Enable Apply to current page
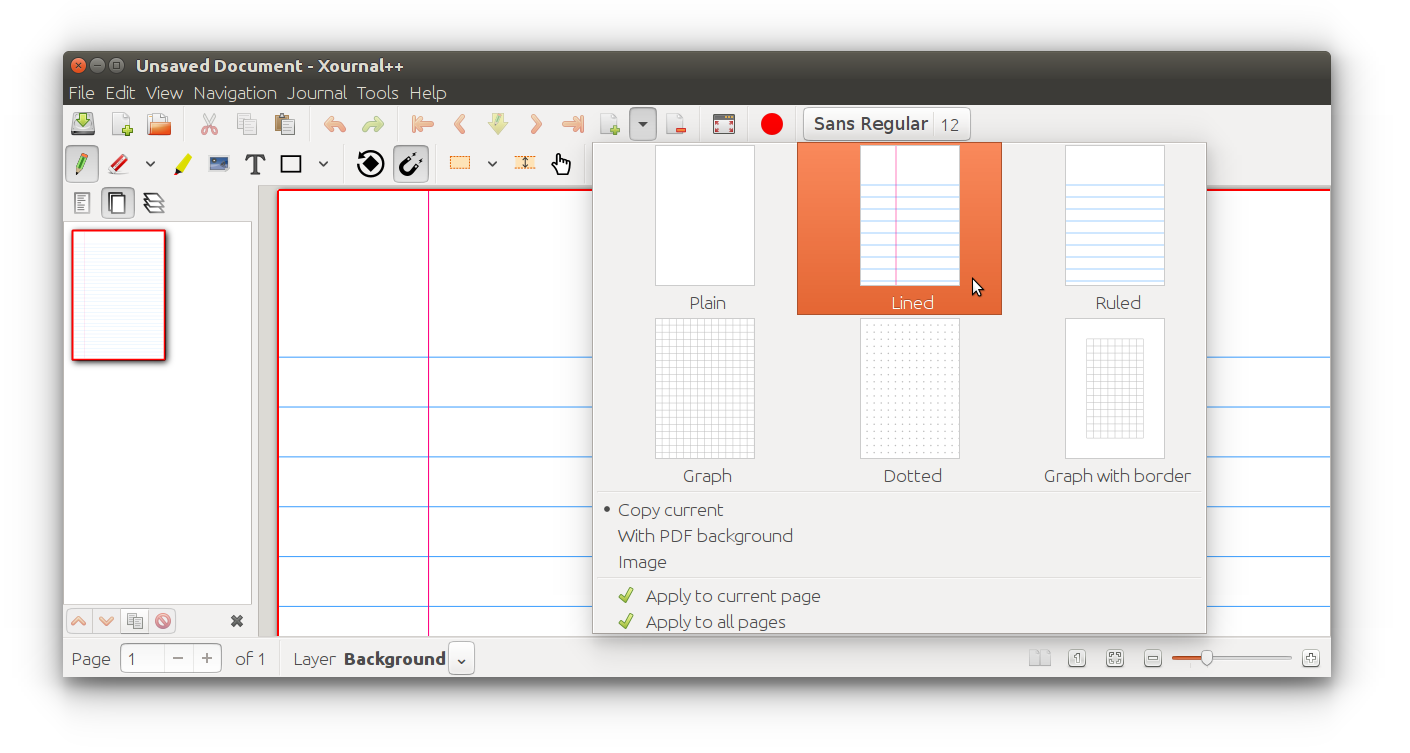 (733, 595)
